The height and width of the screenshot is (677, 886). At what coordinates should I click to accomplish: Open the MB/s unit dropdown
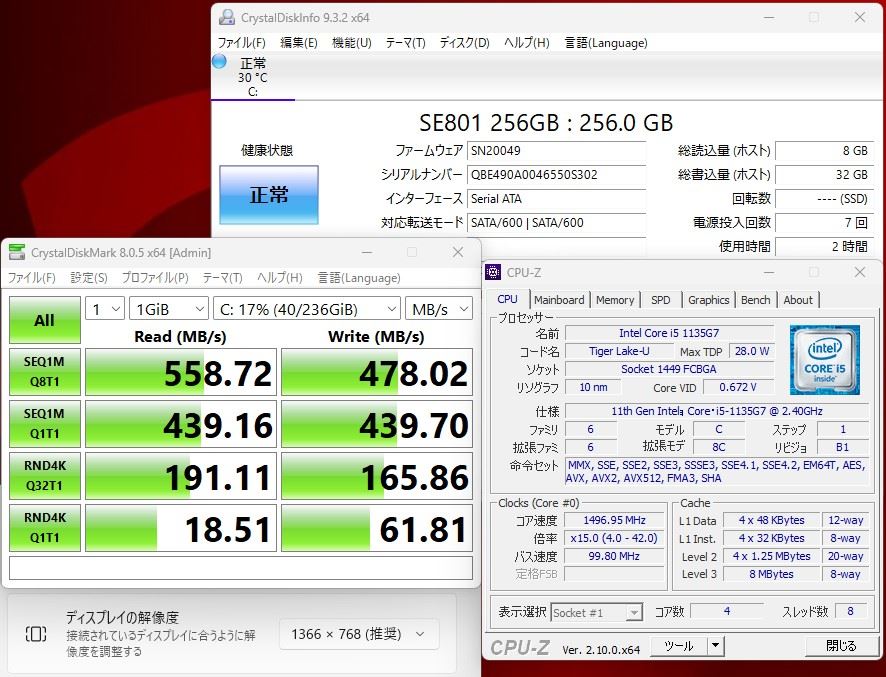(438, 309)
